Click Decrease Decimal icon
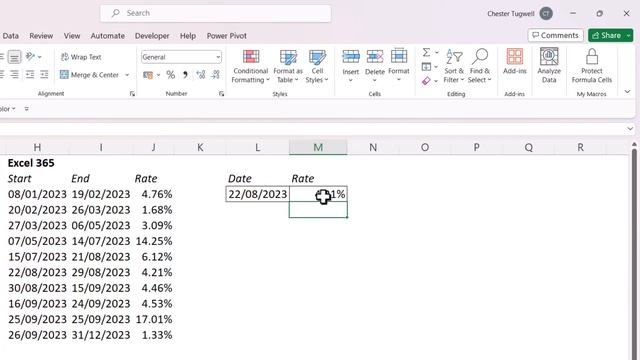640x360 pixels. pos(216,75)
